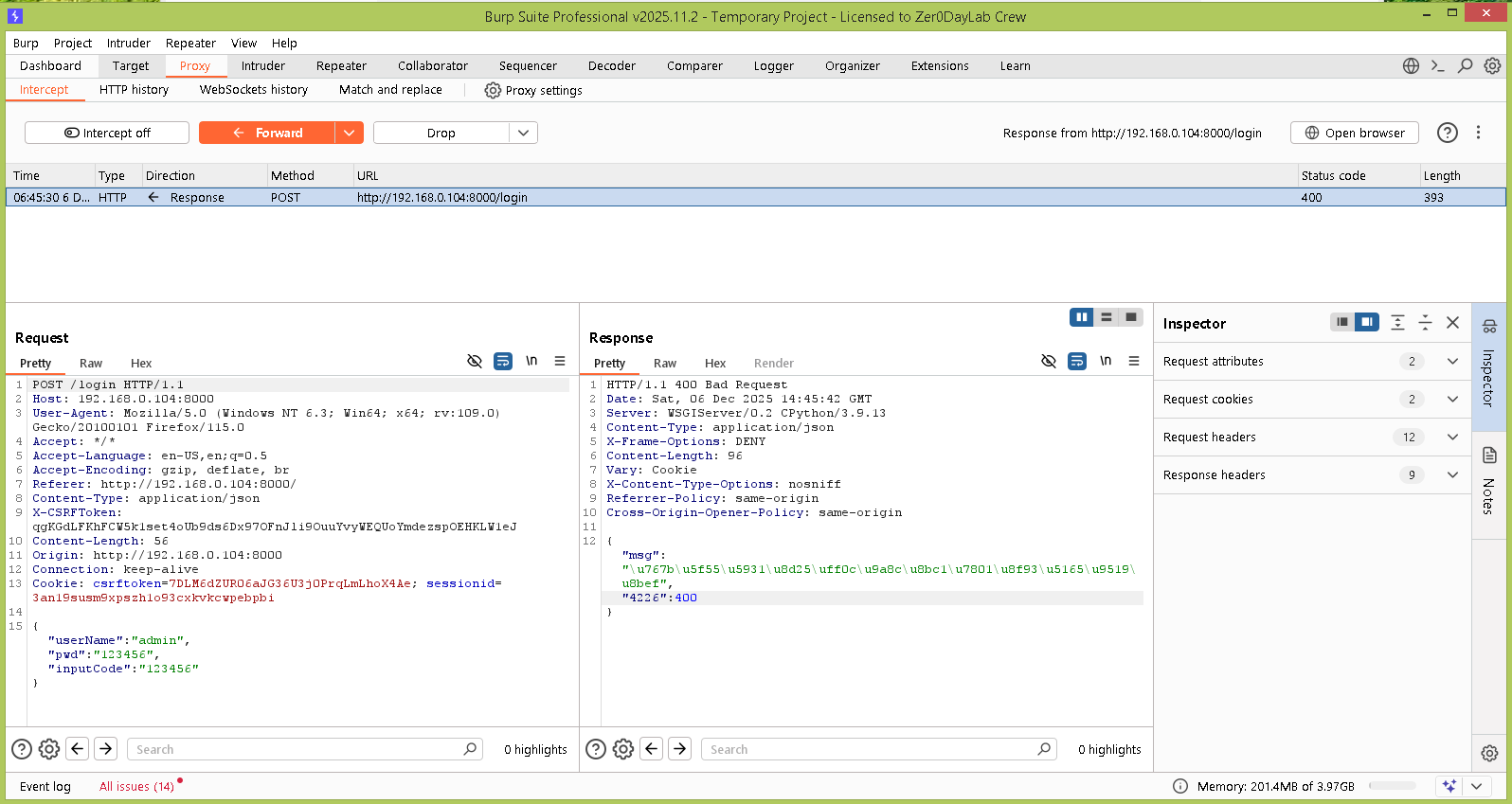Open Response panel search settings gear
This screenshot has width=1512, height=804.
tap(623, 749)
